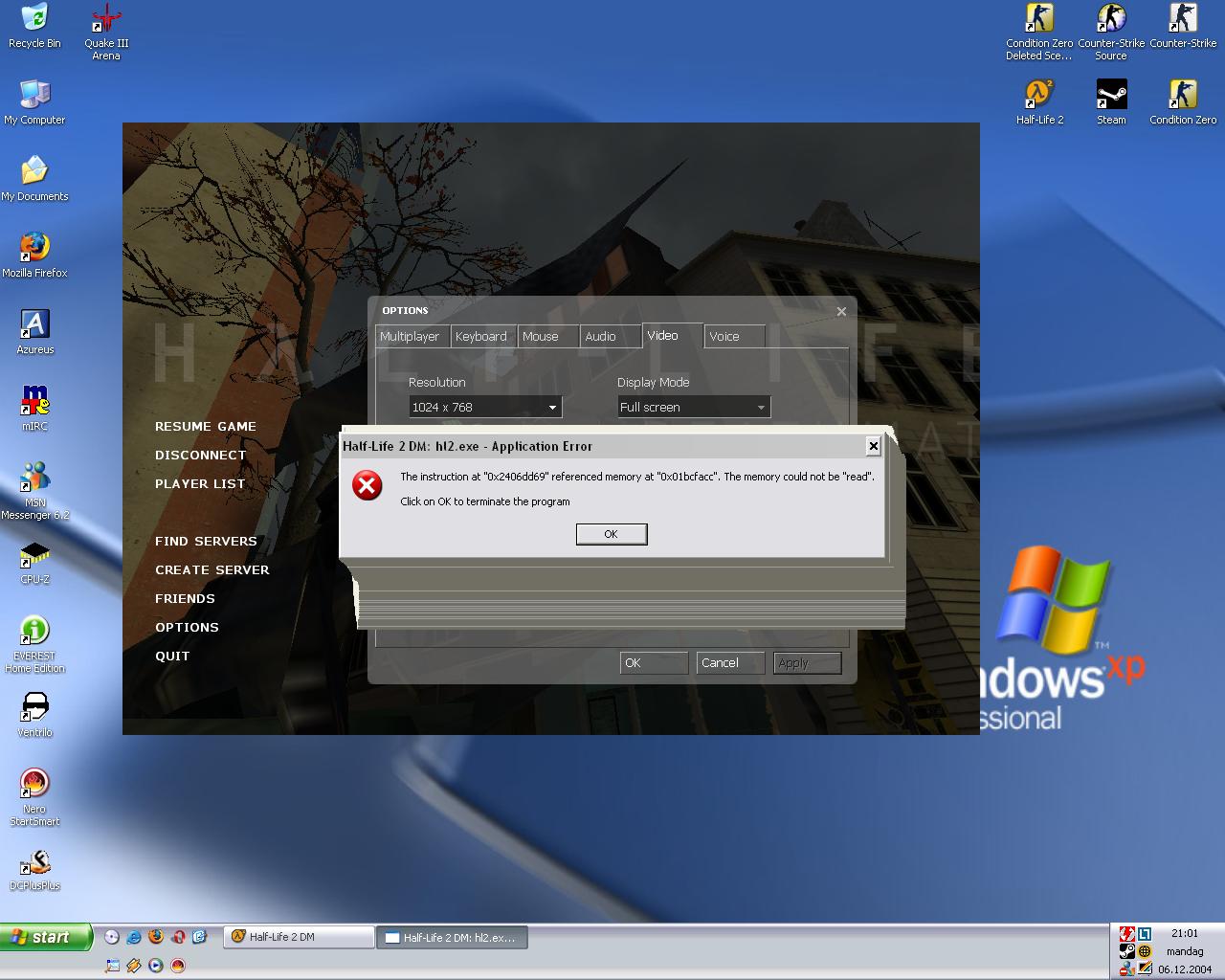Select the Ventrilo desktop shortcut
Viewport: 1225px width, 980px height.
tap(34, 715)
